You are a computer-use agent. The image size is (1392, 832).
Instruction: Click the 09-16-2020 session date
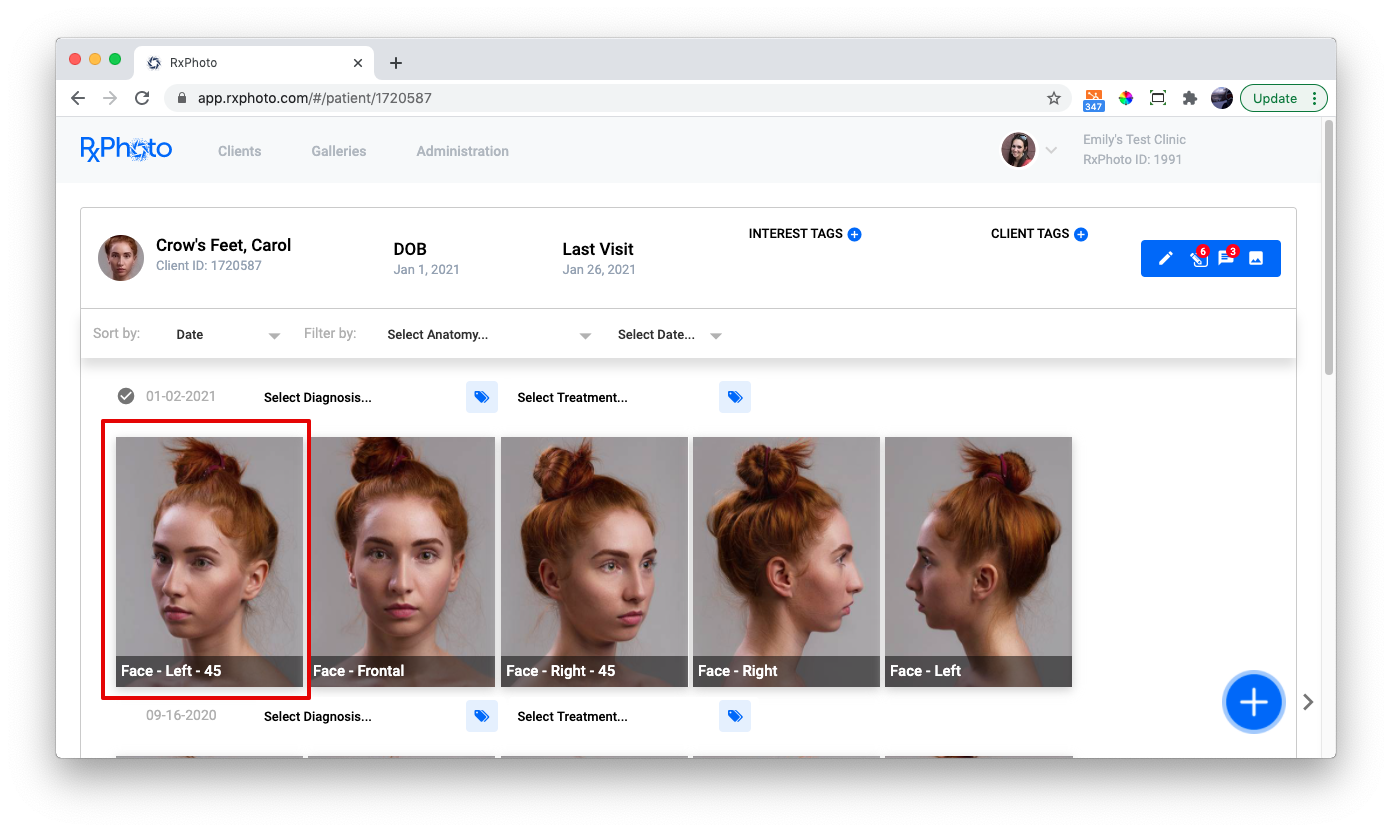click(181, 715)
